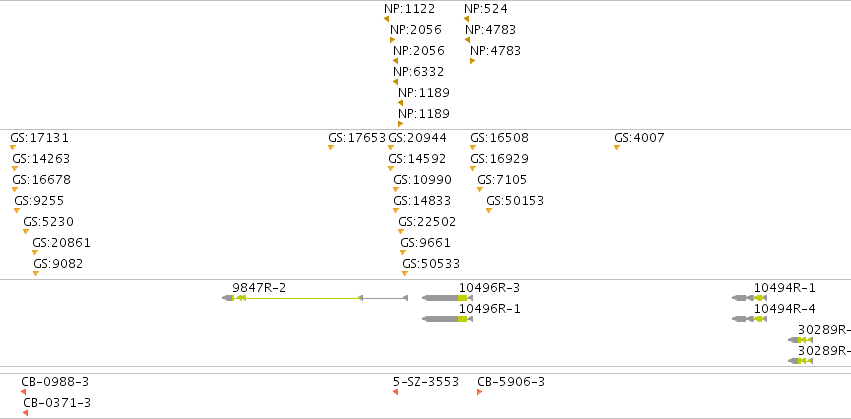Click the 10494R-1 transcript glyph
The height and width of the screenshot is (419, 851).
pos(749,298)
